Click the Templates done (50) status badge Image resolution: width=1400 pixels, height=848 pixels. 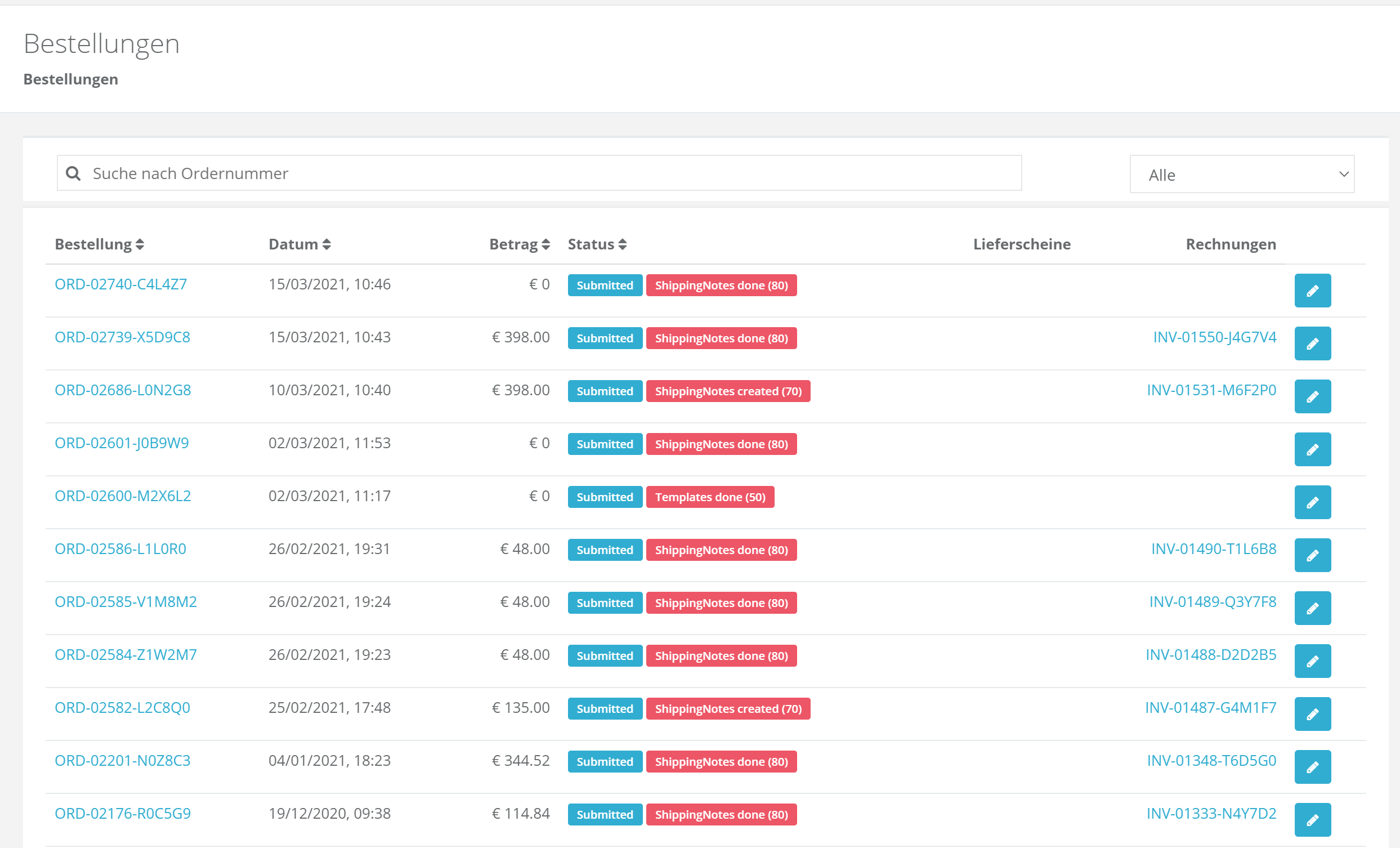tap(710, 497)
